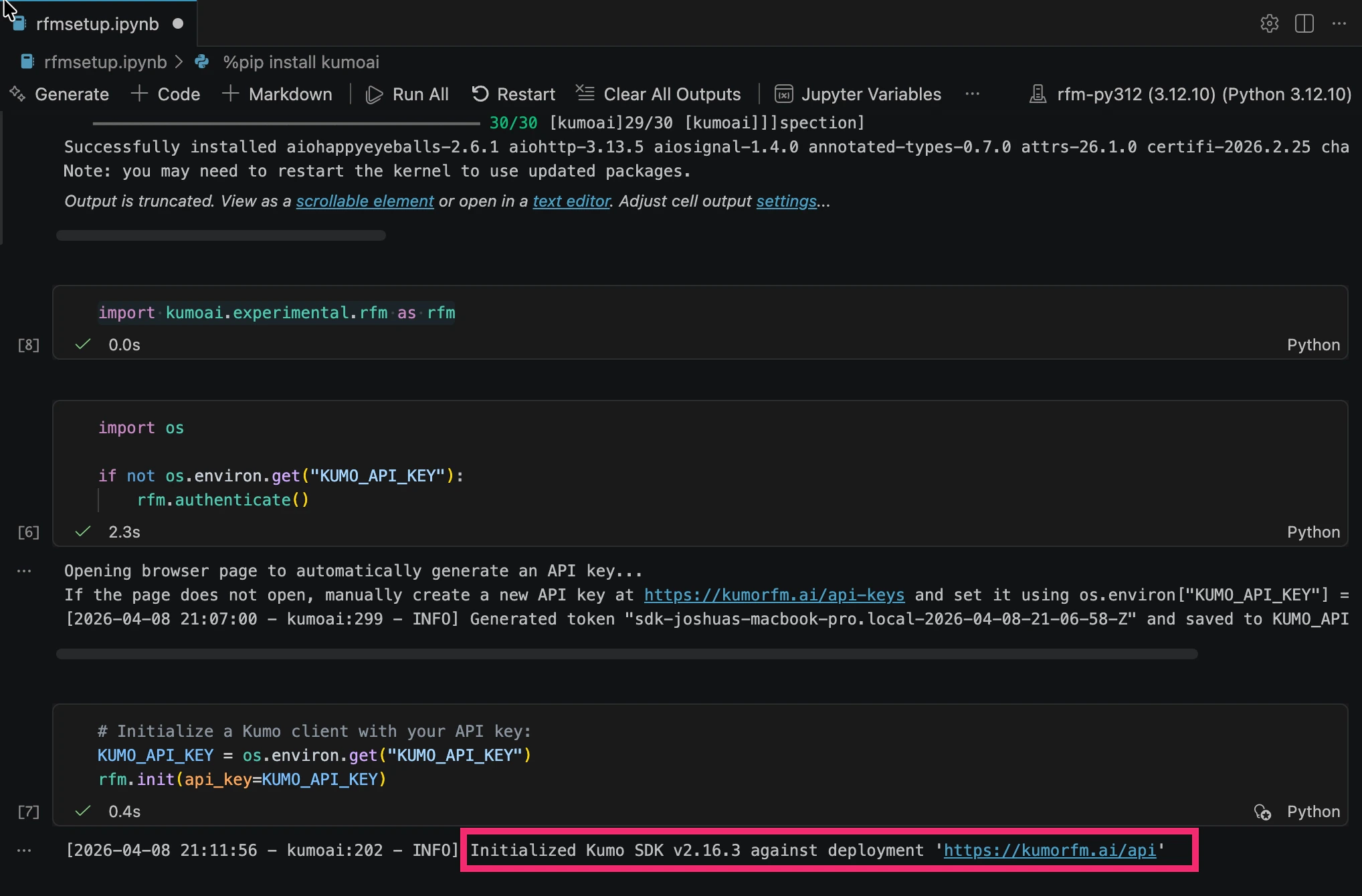Click the Generate sparkle icon
Screen dimensions: 1362x896
pyautogui.click(x=17, y=94)
